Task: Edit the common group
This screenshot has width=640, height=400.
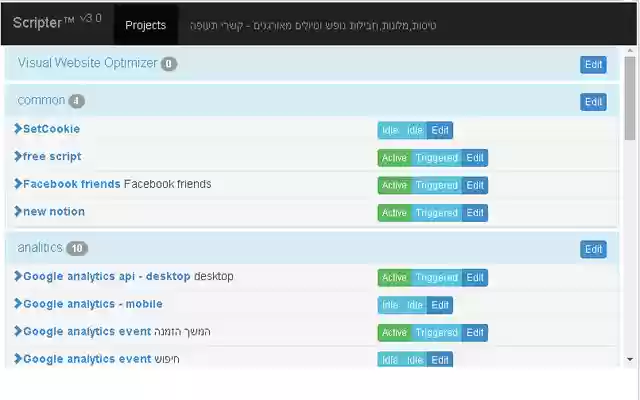Action: coord(593,102)
